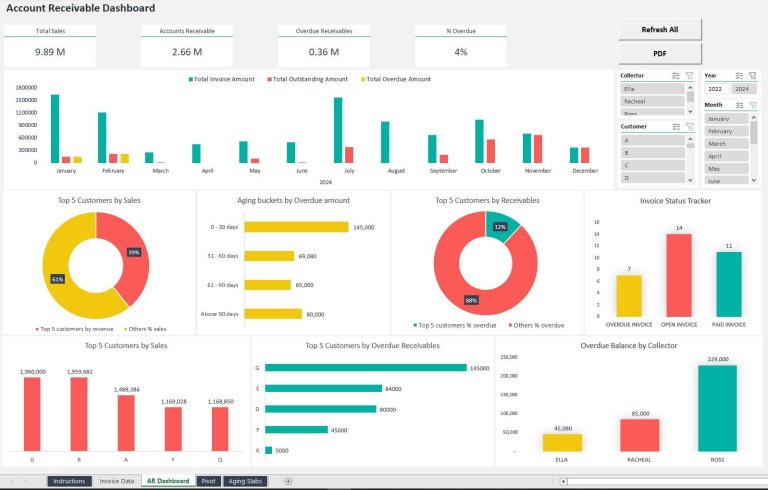Select customer B in the Customer slicer
Image resolution: width=768 pixels, height=490 pixels.
[x=652, y=153]
